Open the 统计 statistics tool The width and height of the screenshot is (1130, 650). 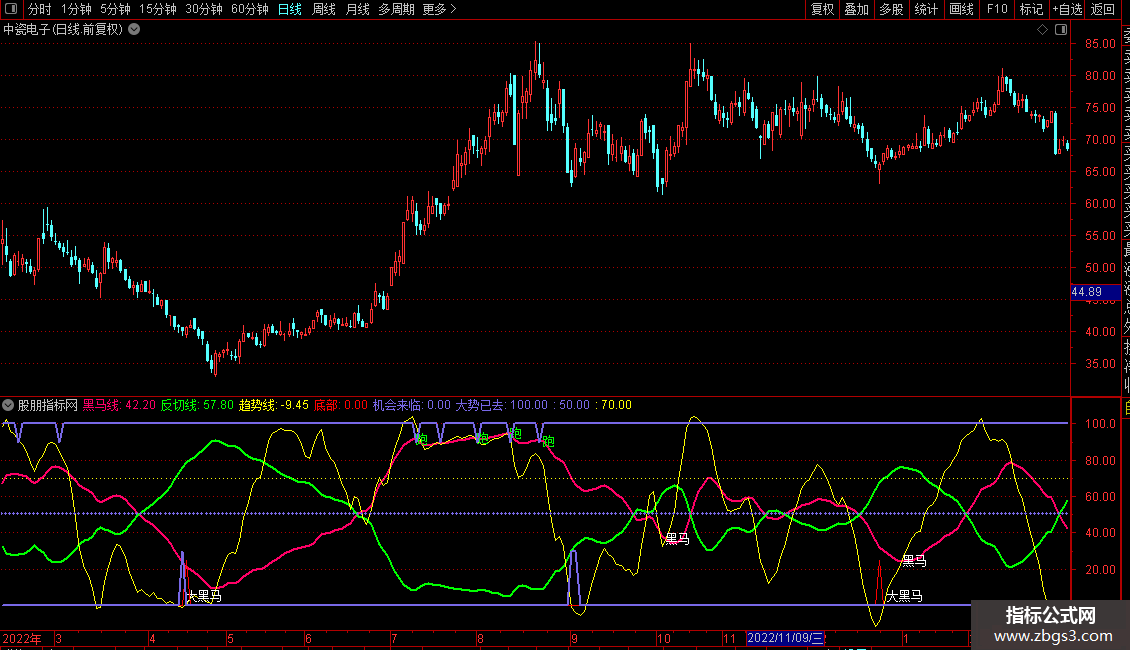coord(926,9)
